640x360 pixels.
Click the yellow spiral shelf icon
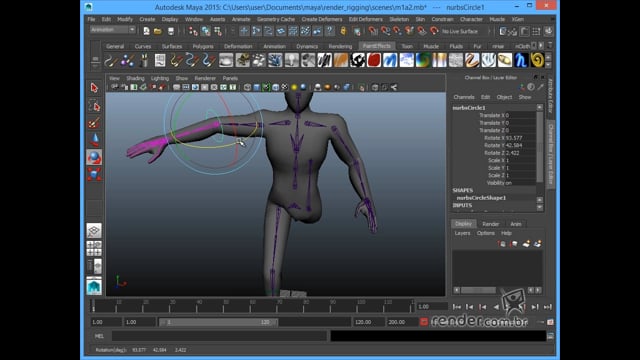pyautogui.click(x=538, y=60)
